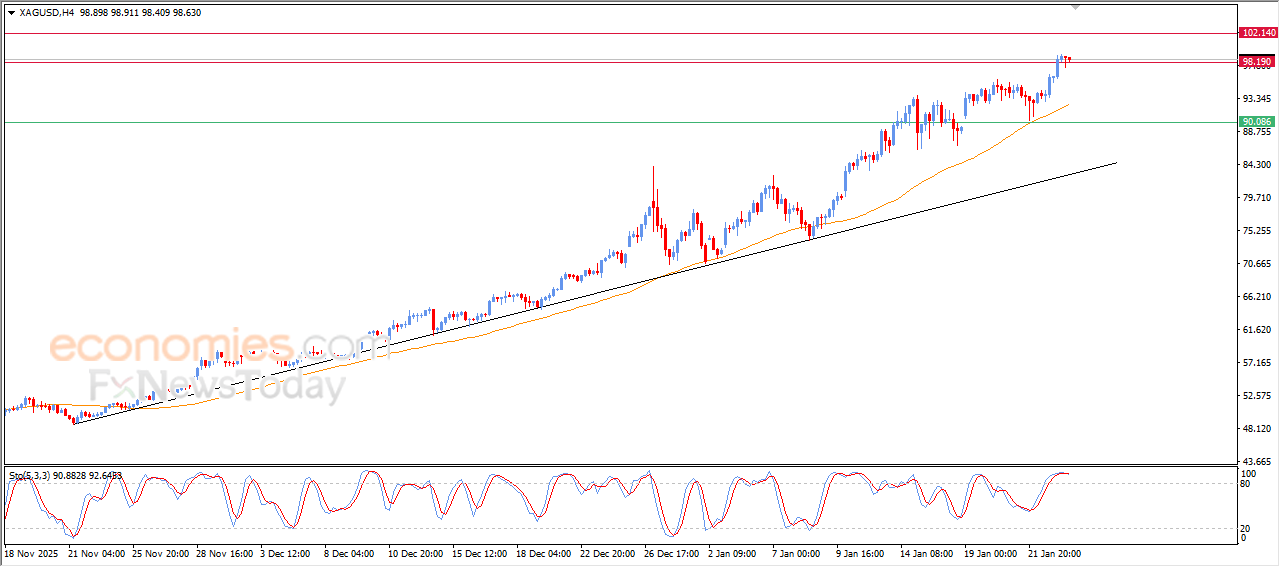Viewport: 1280px width, 567px height.
Task: Click the 57.165 value on price axis
Action: (x=1257, y=363)
